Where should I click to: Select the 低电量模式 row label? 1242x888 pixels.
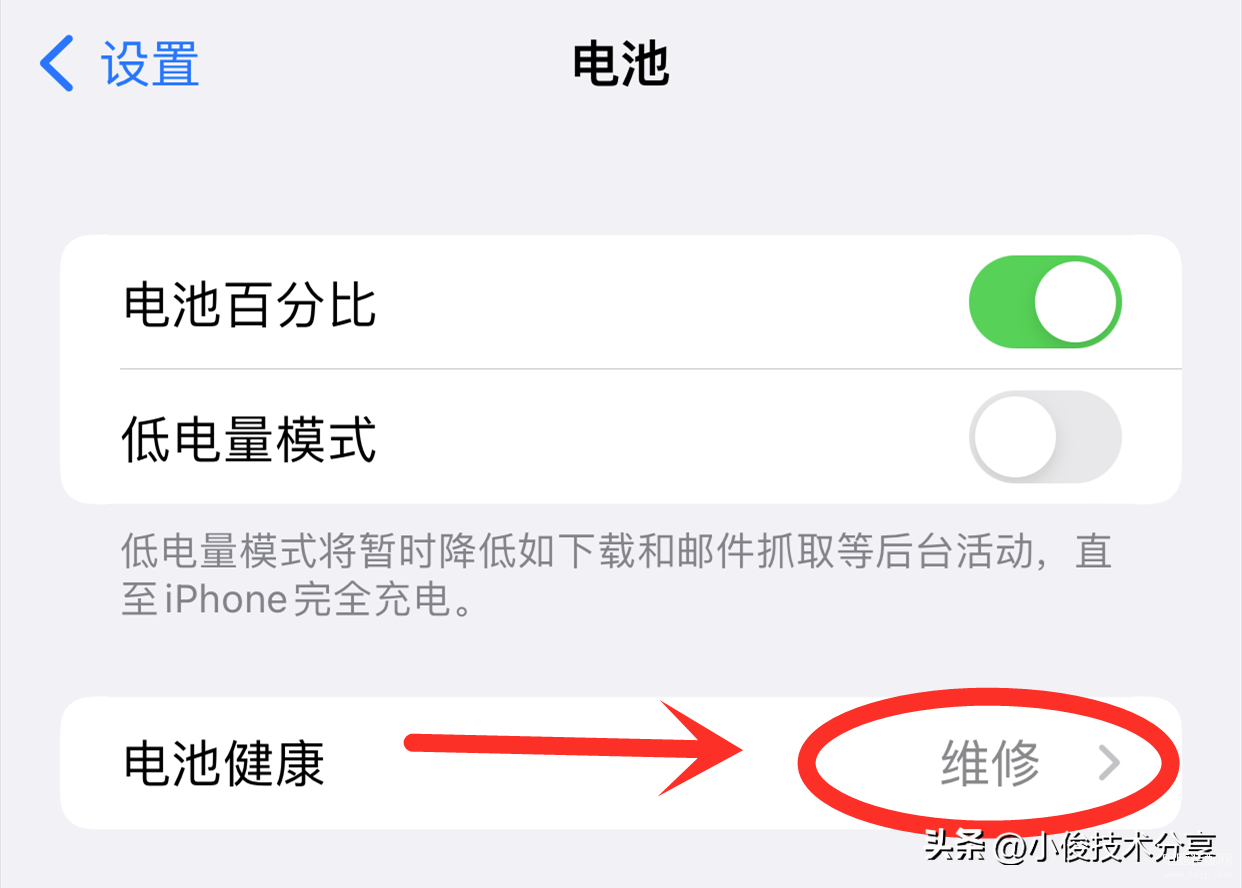pos(249,439)
